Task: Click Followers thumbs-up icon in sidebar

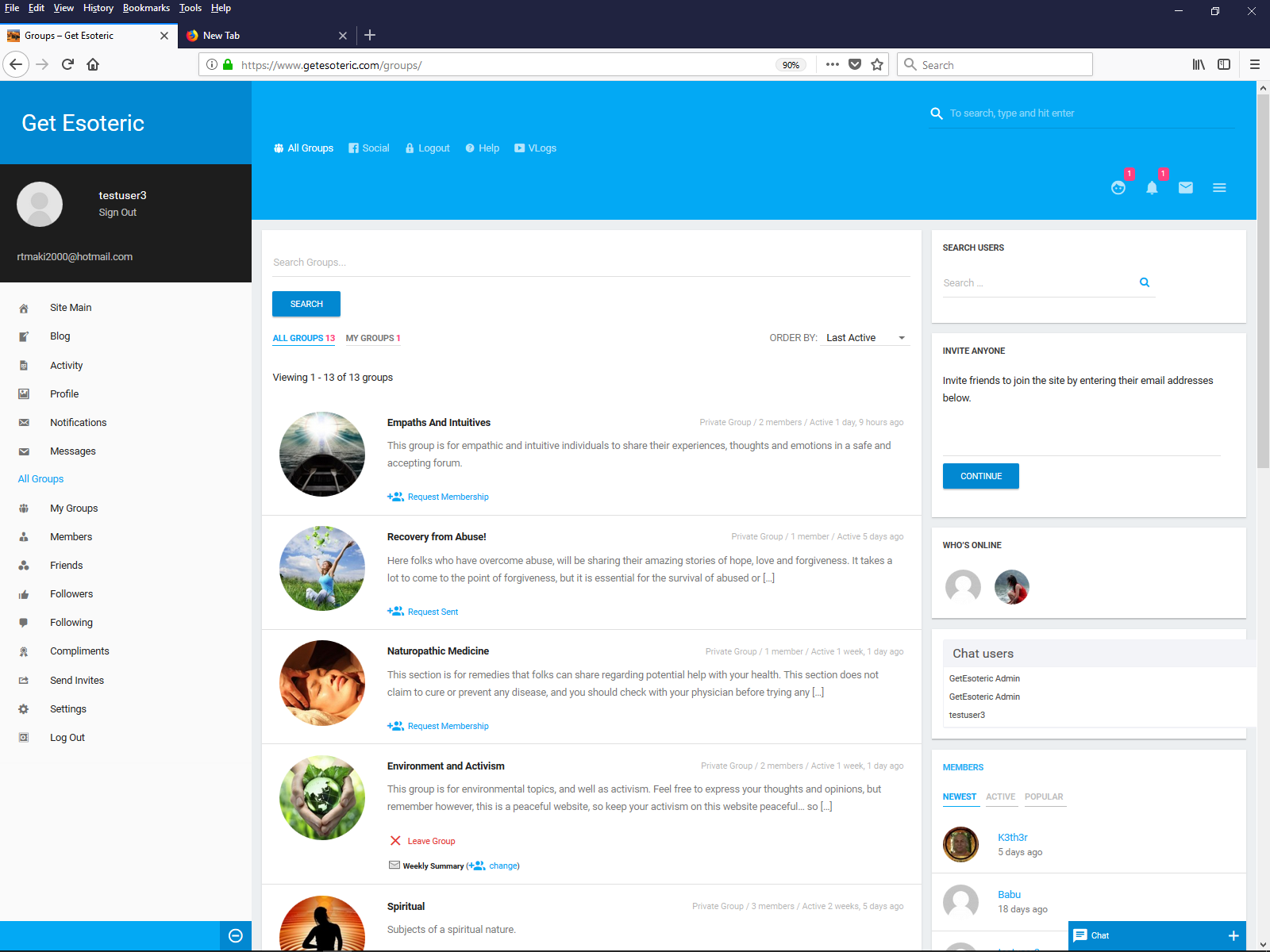Action: click(x=24, y=594)
